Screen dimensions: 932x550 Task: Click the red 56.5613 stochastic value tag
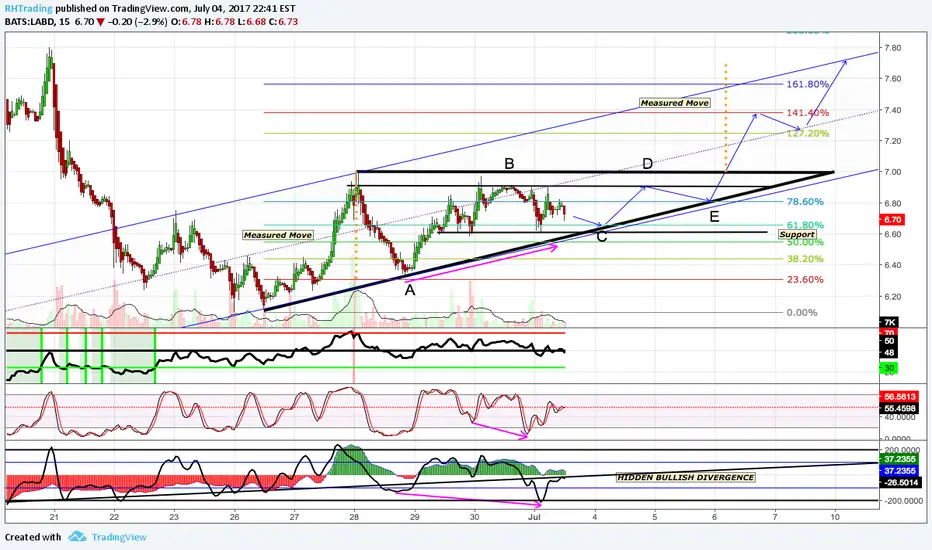coord(899,397)
